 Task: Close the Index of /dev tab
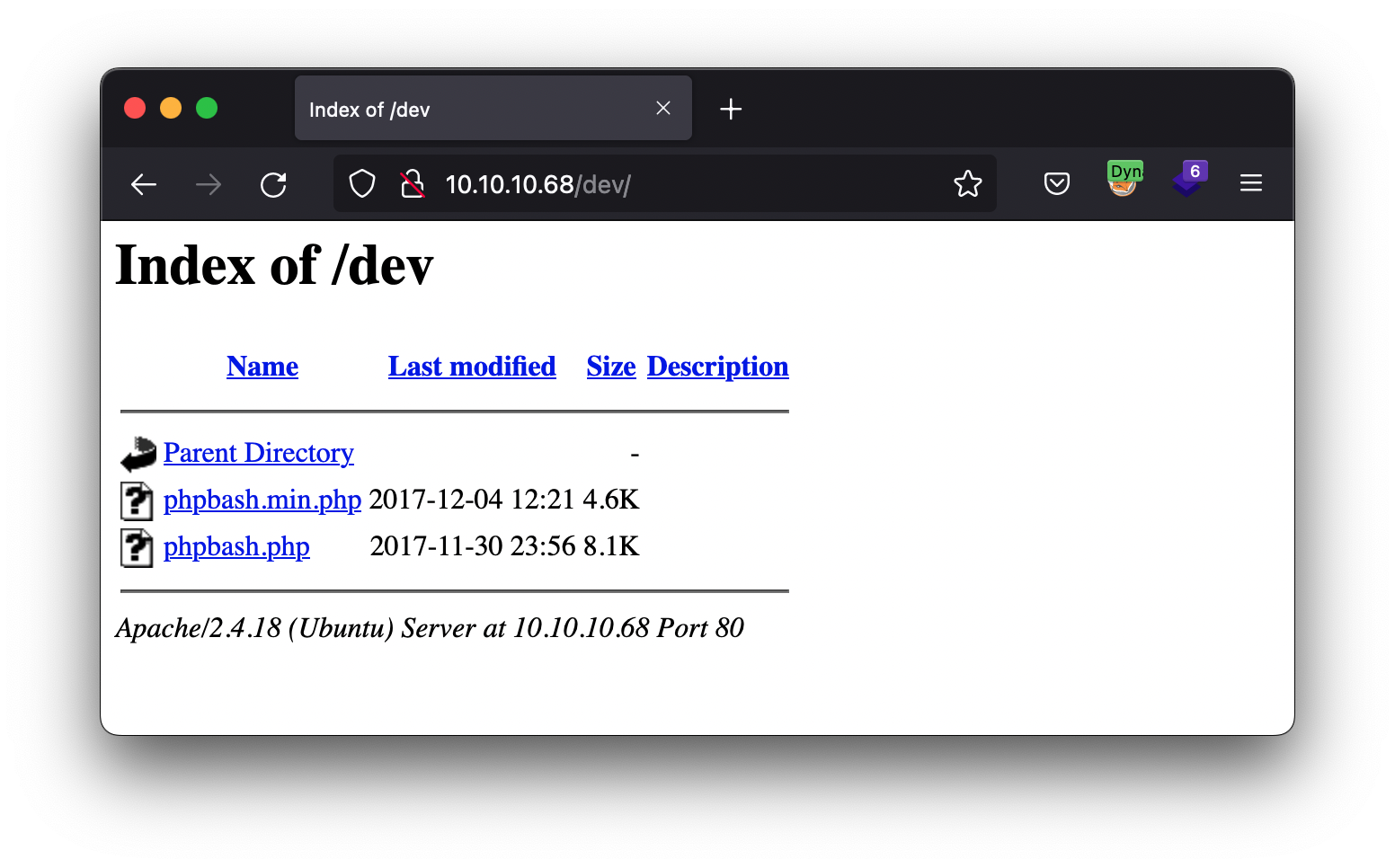click(663, 108)
